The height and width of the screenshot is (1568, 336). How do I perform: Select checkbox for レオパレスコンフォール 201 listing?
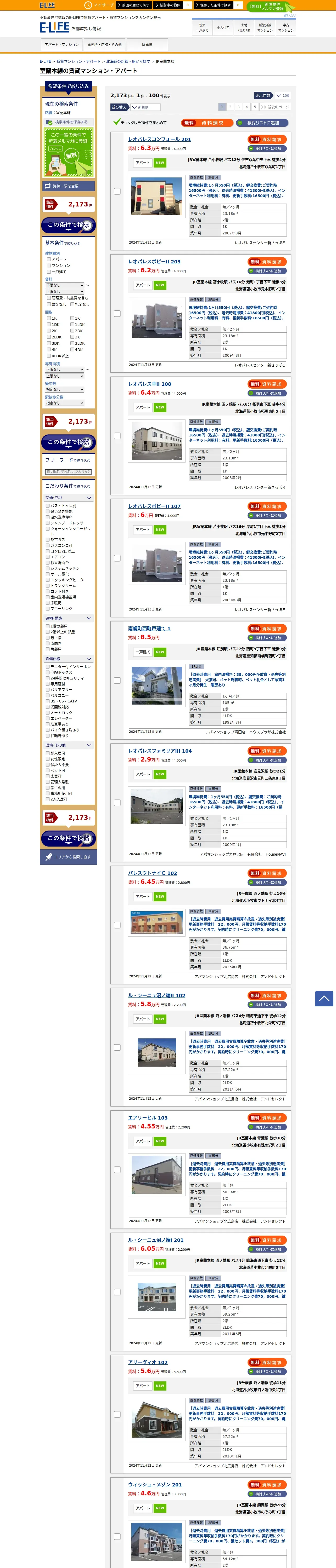pyautogui.click(x=117, y=191)
